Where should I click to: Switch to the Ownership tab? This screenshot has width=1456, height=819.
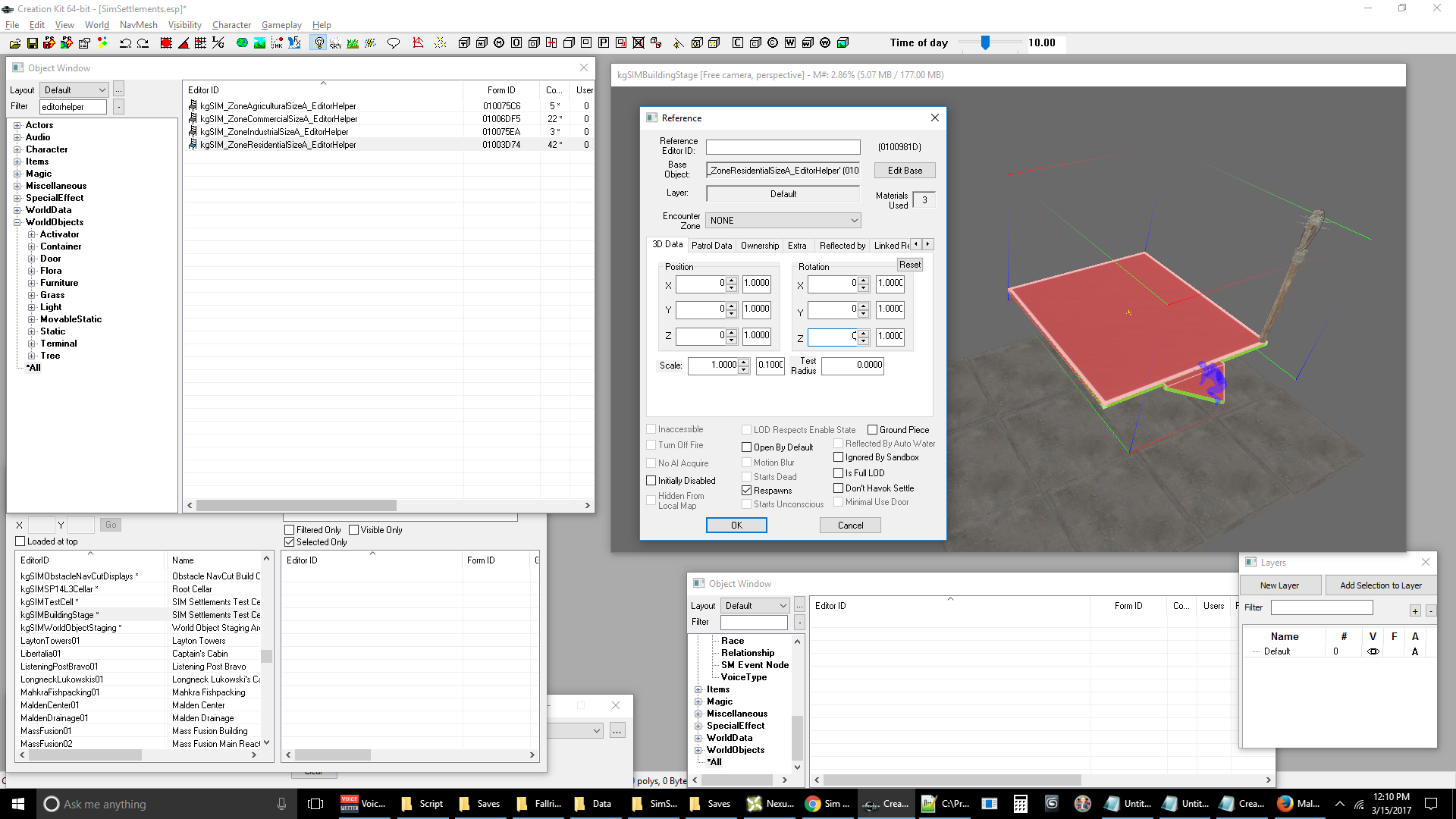pyautogui.click(x=760, y=246)
